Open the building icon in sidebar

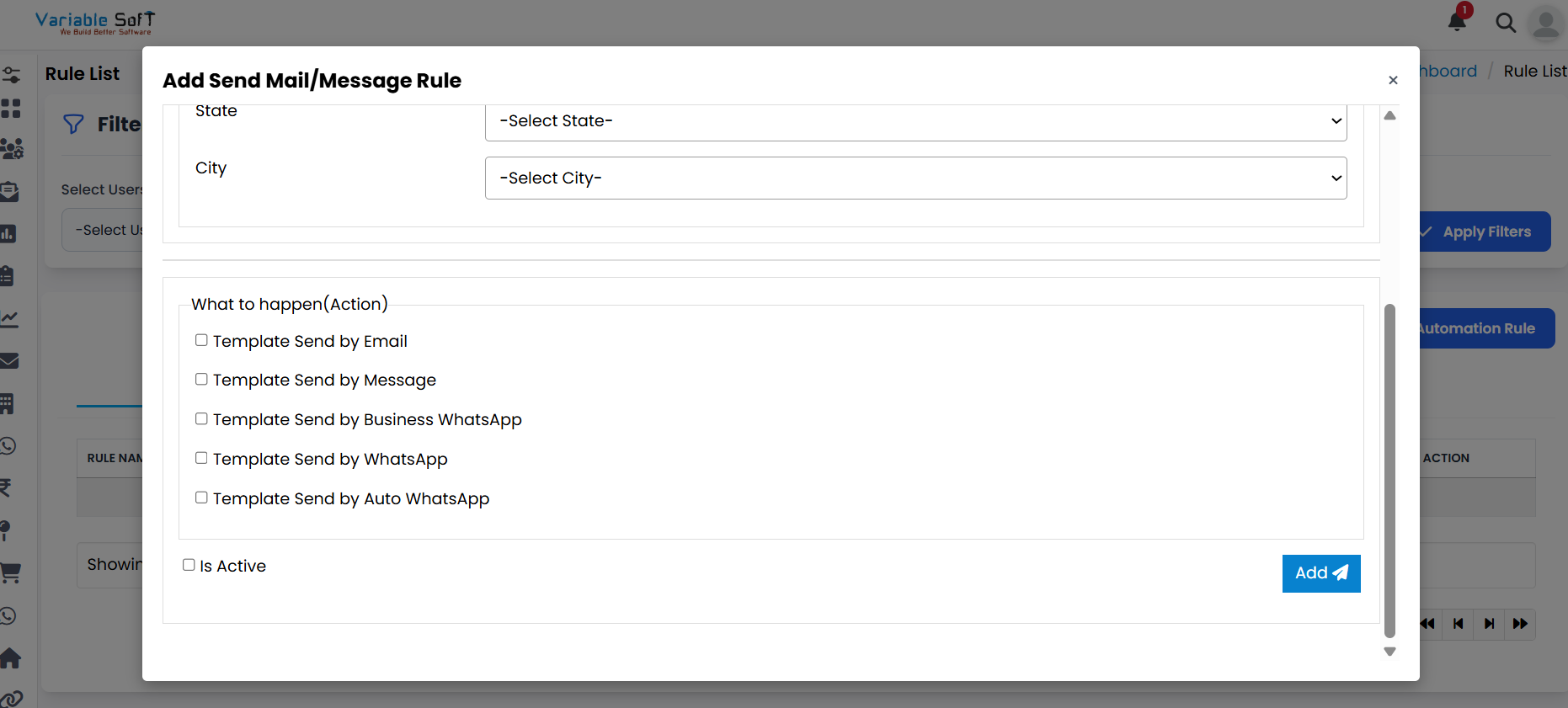(8, 403)
